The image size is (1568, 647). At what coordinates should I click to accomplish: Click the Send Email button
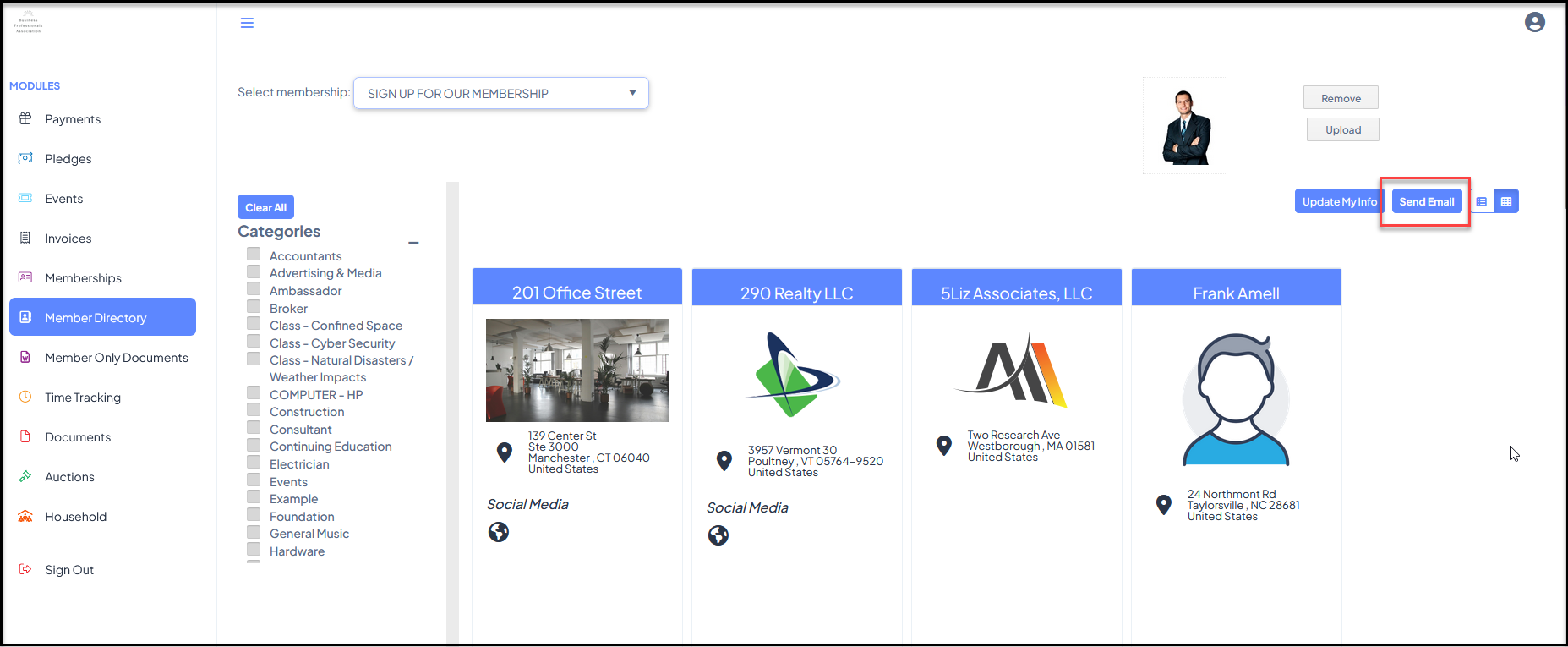[1427, 201]
